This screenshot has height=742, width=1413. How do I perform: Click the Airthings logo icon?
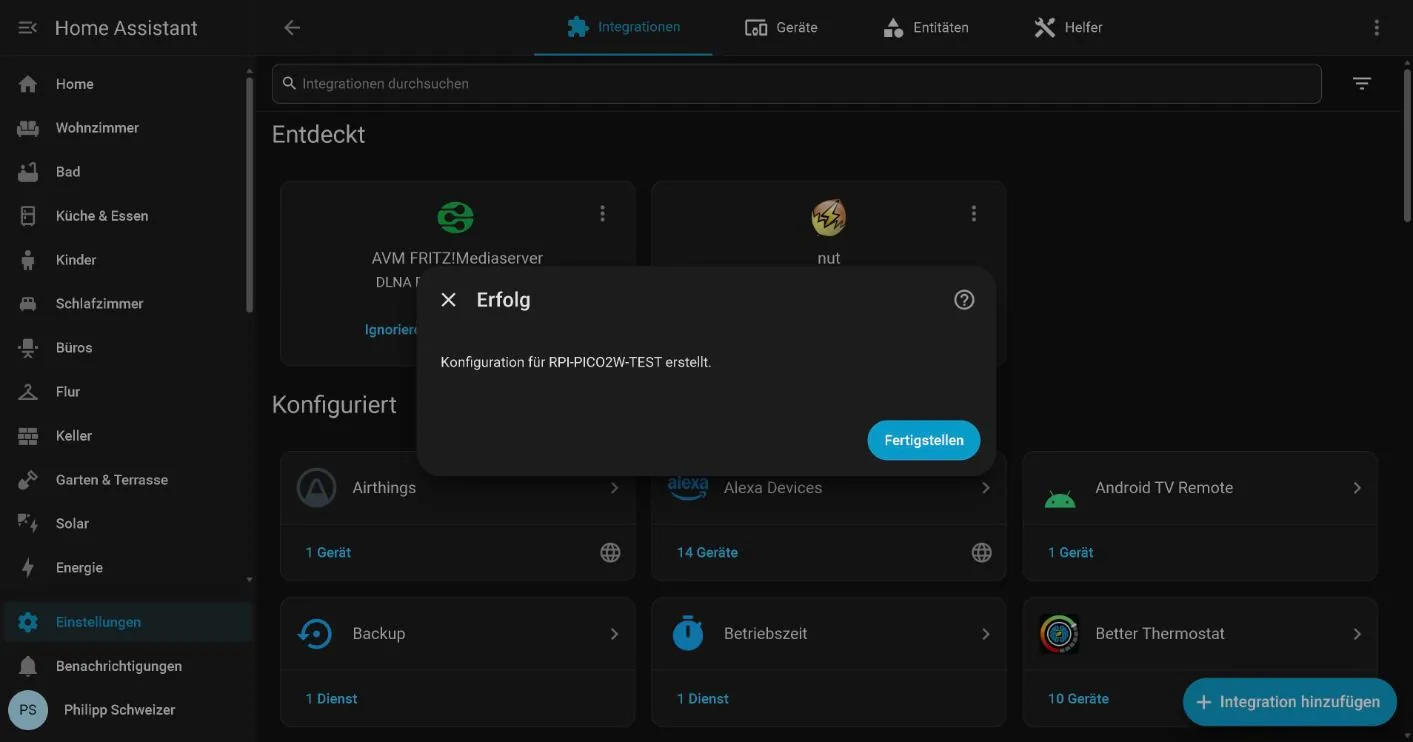(317, 488)
